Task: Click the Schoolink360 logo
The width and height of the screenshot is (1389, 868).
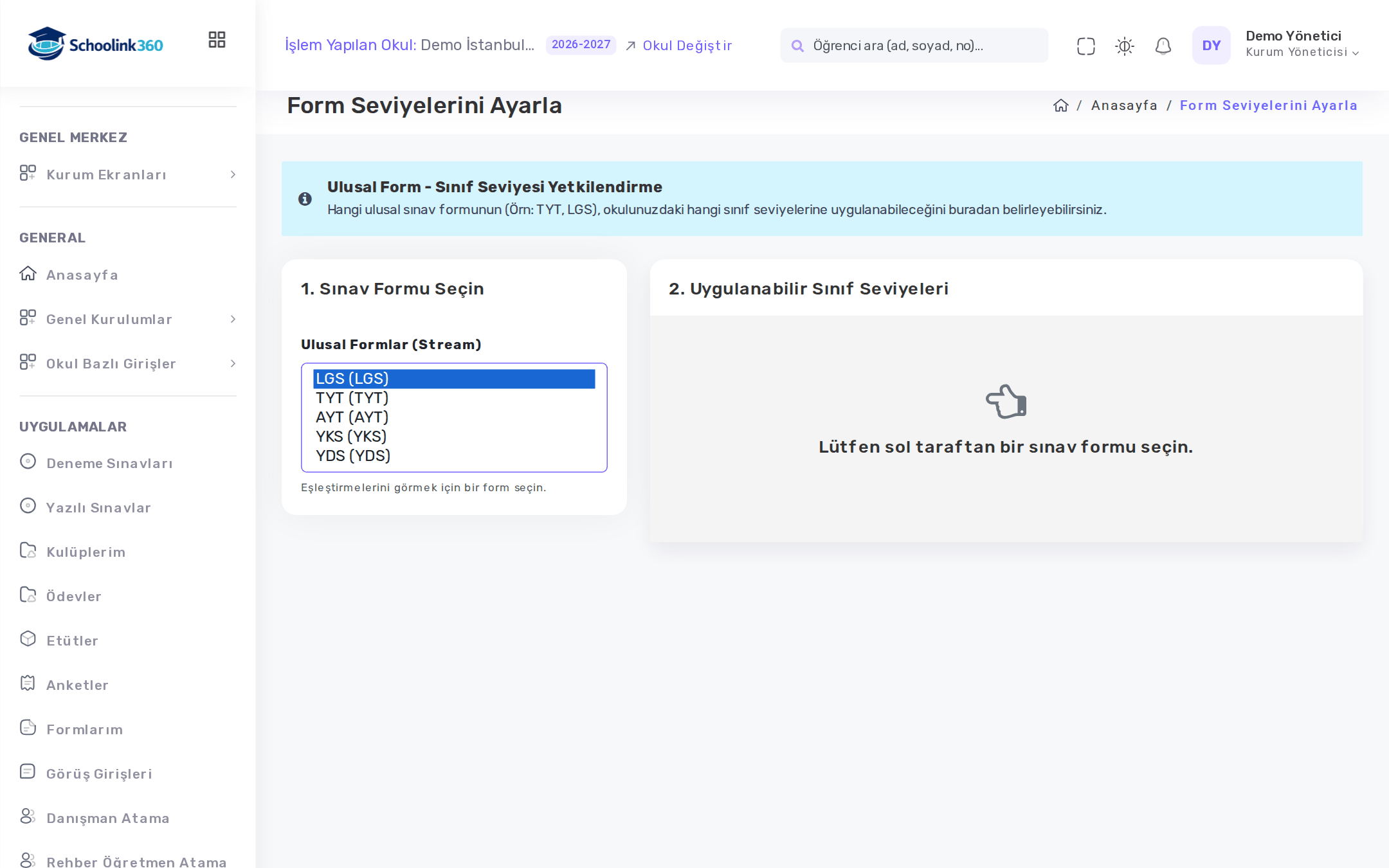Action: 95,44
